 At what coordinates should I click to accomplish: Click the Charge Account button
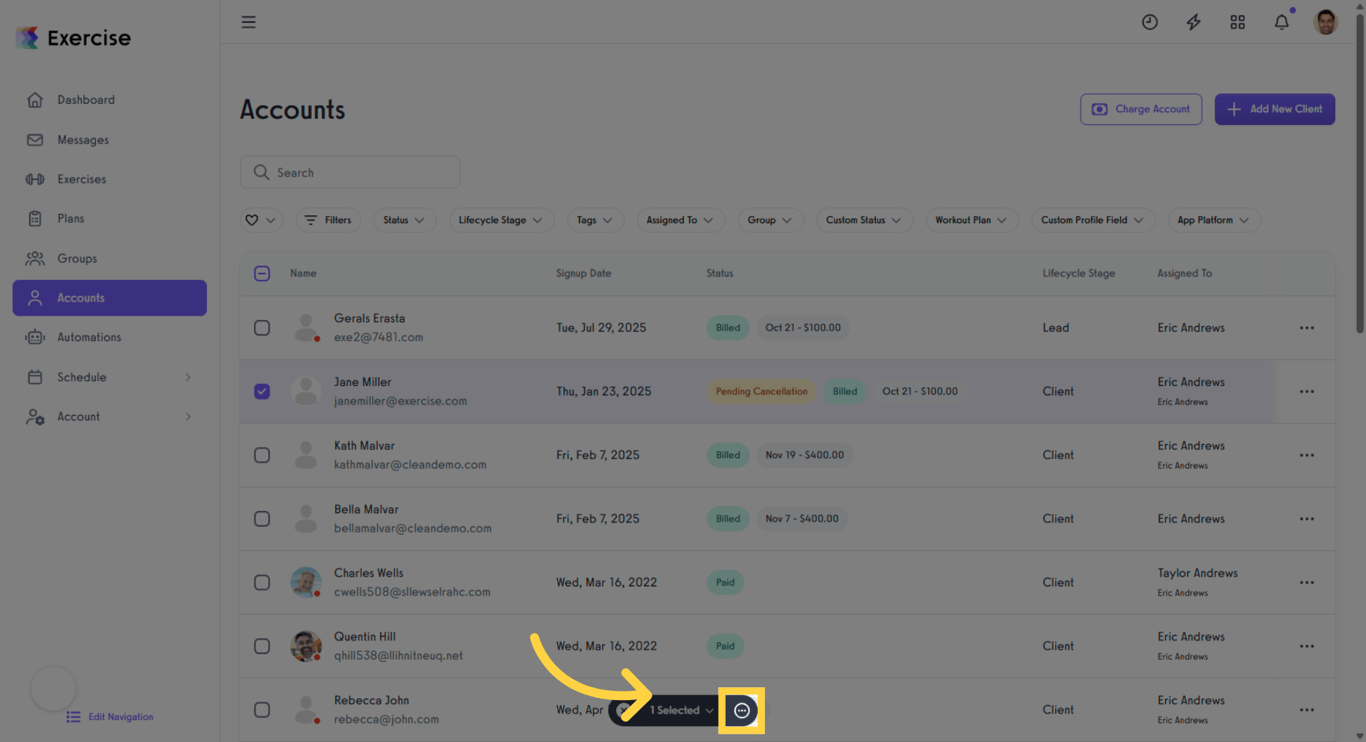click(x=1141, y=108)
